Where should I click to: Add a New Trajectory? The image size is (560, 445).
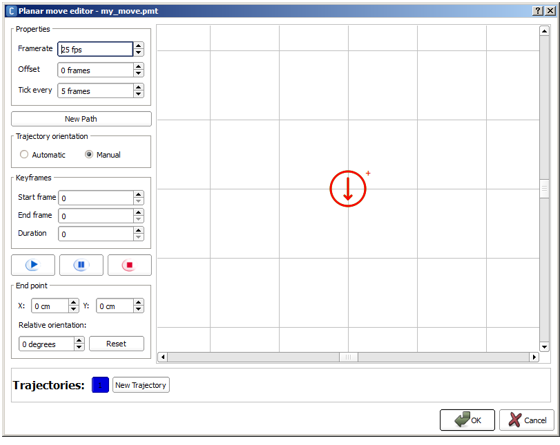pyautogui.click(x=141, y=385)
